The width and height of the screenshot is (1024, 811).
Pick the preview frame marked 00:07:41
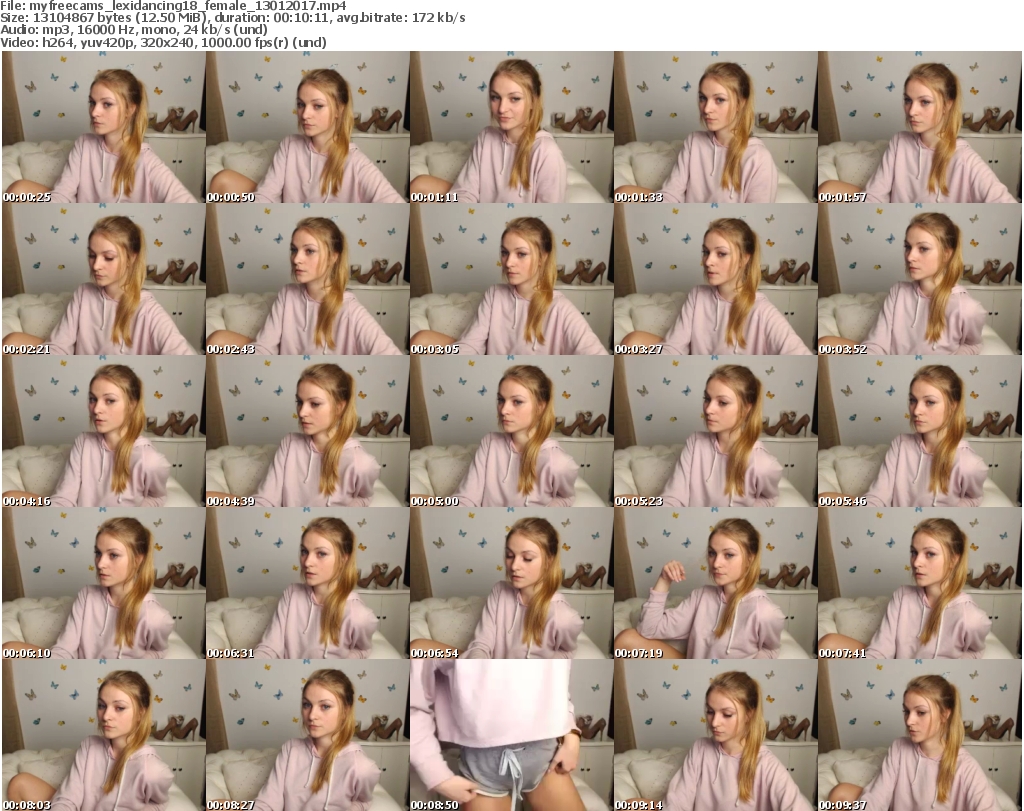pyautogui.click(x=920, y=583)
